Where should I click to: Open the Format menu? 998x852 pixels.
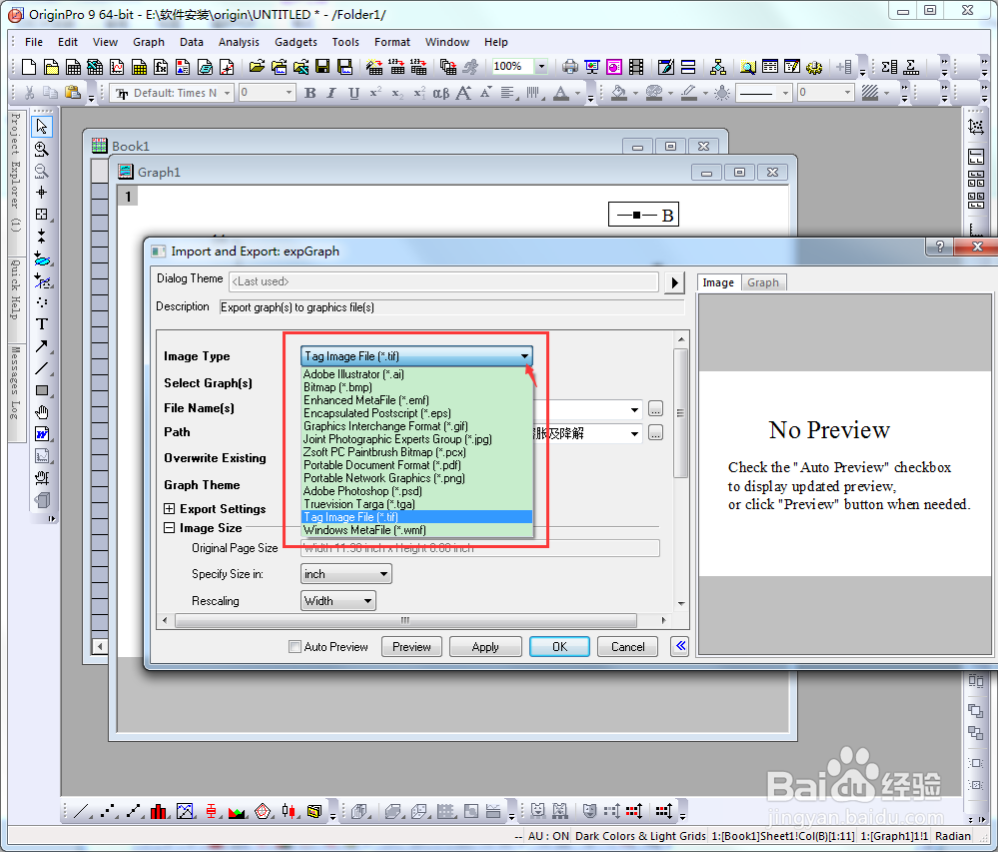click(392, 42)
